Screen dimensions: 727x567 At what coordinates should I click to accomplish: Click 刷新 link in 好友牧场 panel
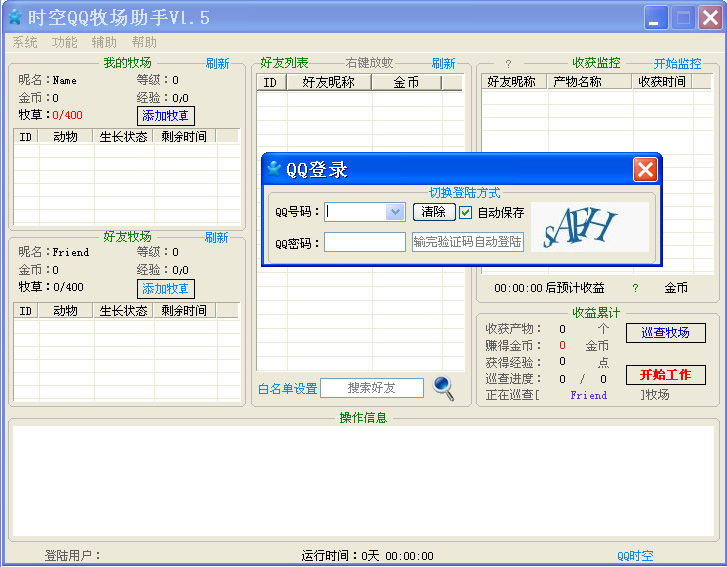click(217, 237)
